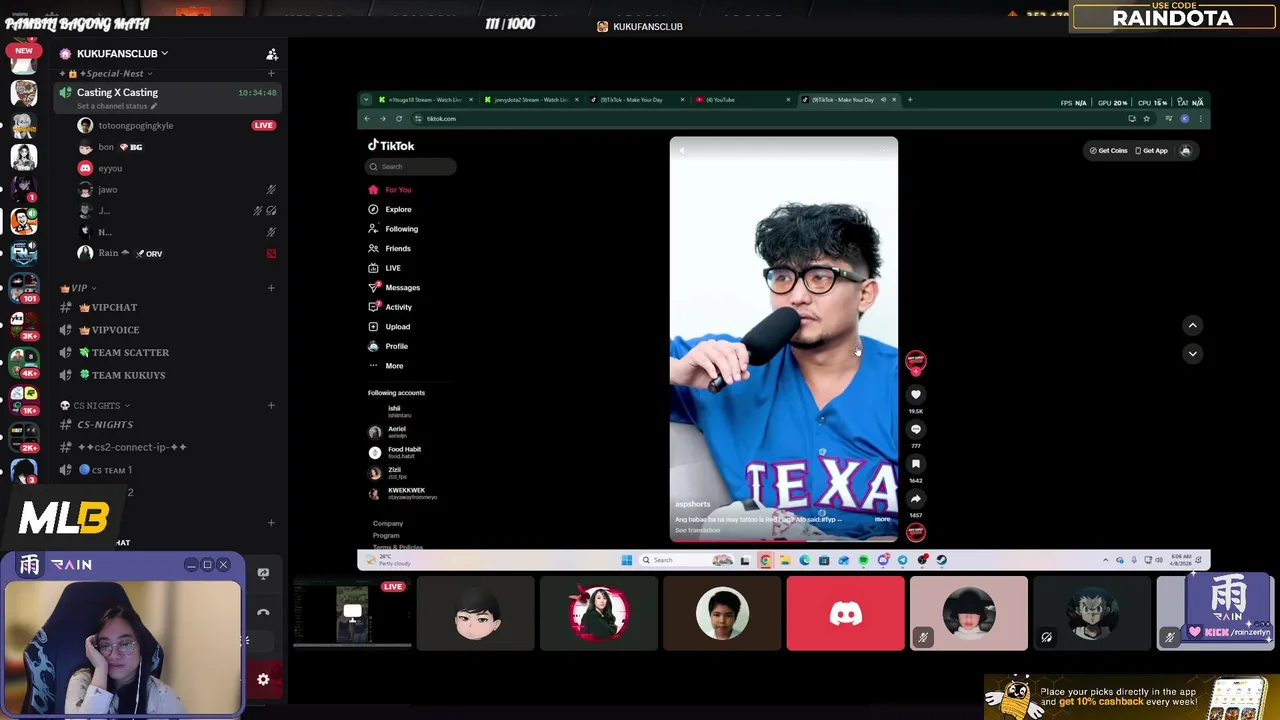Open Discord settings gear
Viewport: 1280px width, 720px height.
263,680
